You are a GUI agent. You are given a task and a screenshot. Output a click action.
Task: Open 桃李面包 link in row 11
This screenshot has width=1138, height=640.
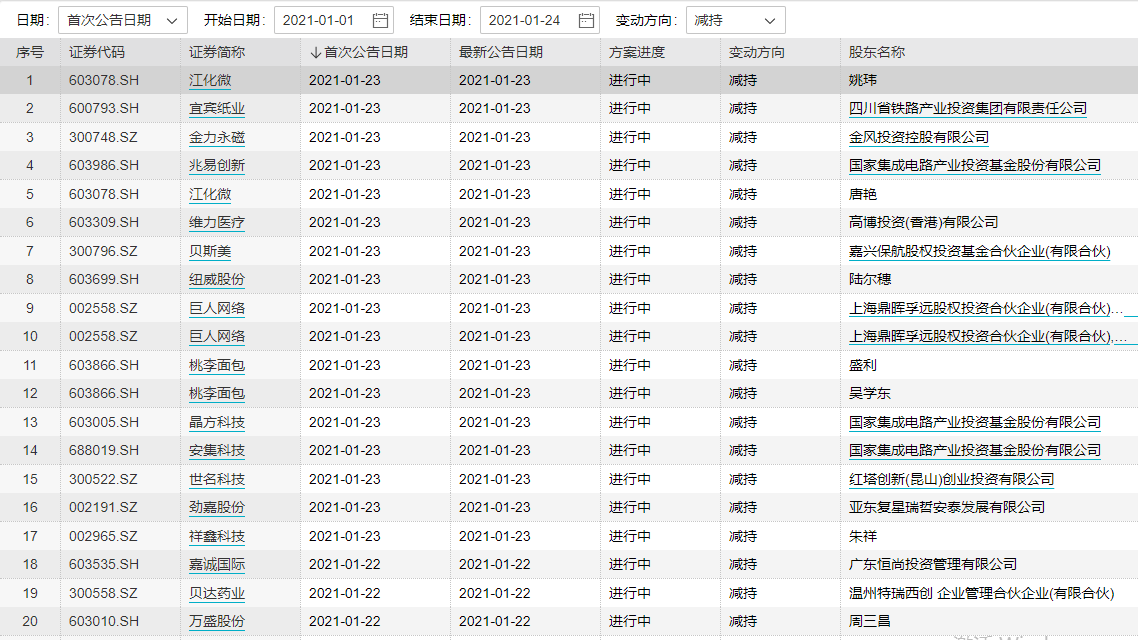pos(217,365)
